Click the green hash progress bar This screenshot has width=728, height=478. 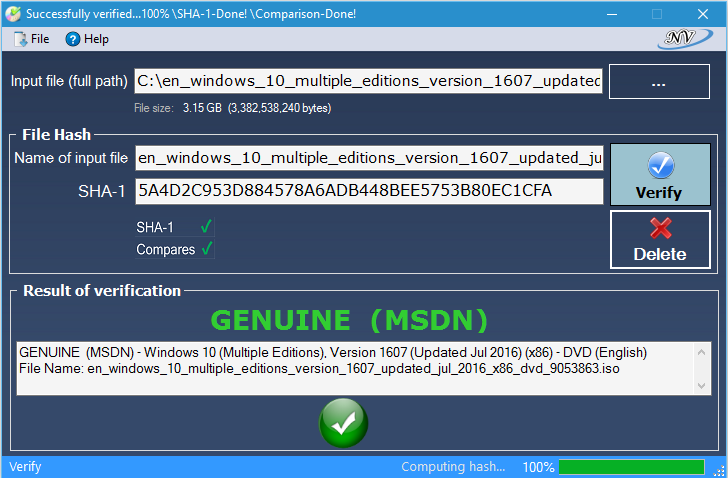(x=631, y=467)
